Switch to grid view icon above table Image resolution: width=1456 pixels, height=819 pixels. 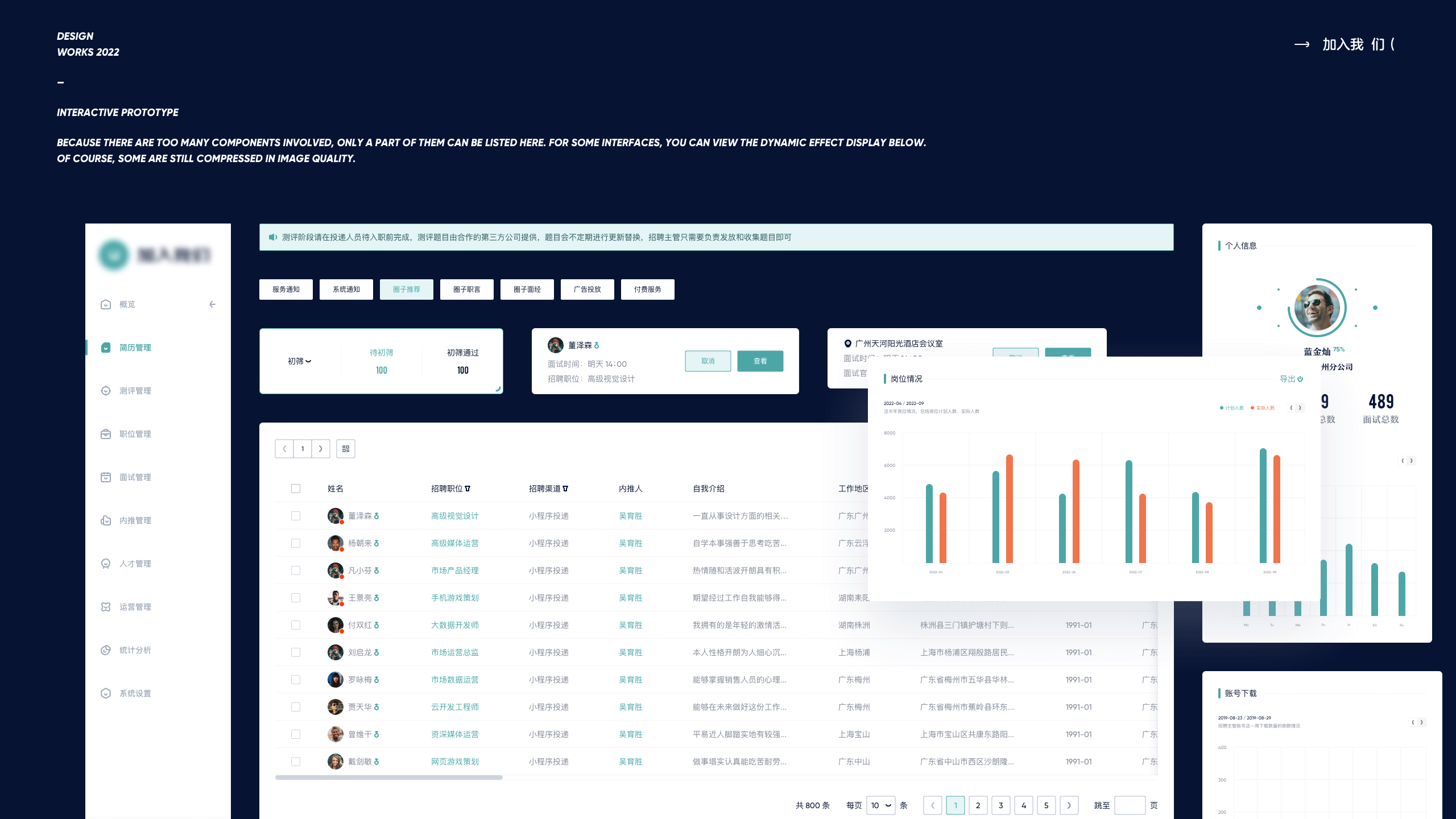point(346,449)
